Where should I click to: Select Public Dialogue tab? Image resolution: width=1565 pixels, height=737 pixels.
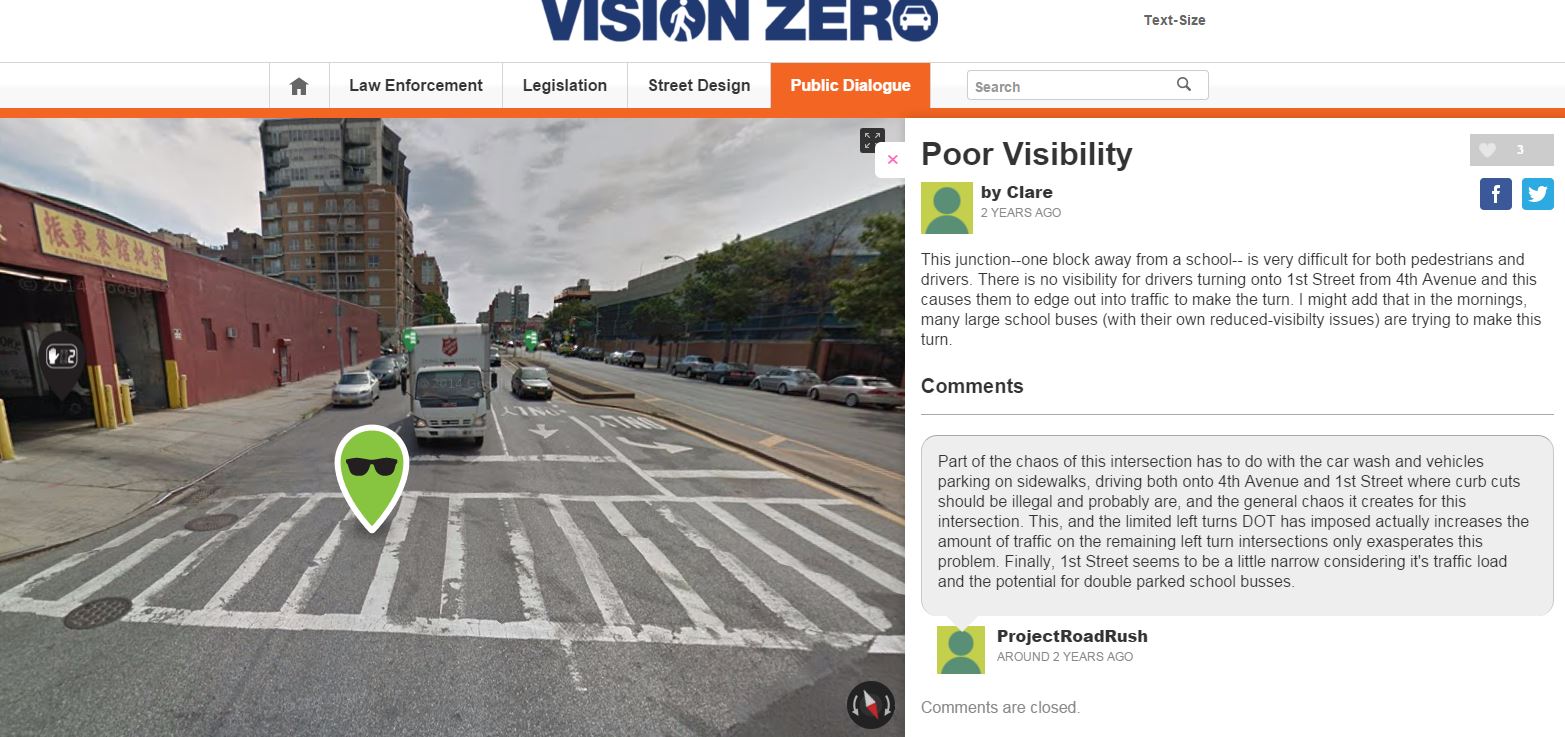(x=850, y=86)
